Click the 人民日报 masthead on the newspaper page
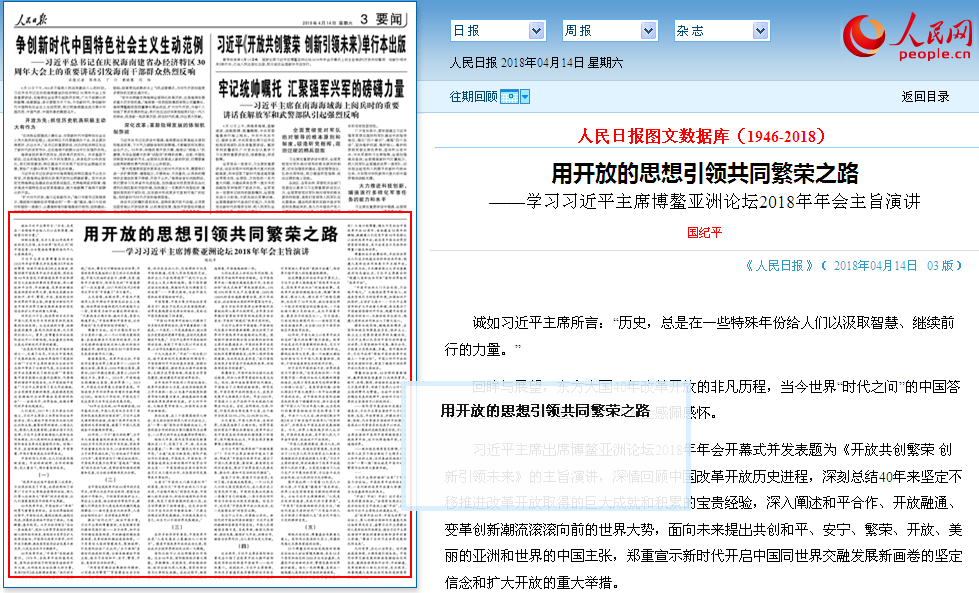This screenshot has height=593, width=979. pyautogui.click(x=31, y=20)
